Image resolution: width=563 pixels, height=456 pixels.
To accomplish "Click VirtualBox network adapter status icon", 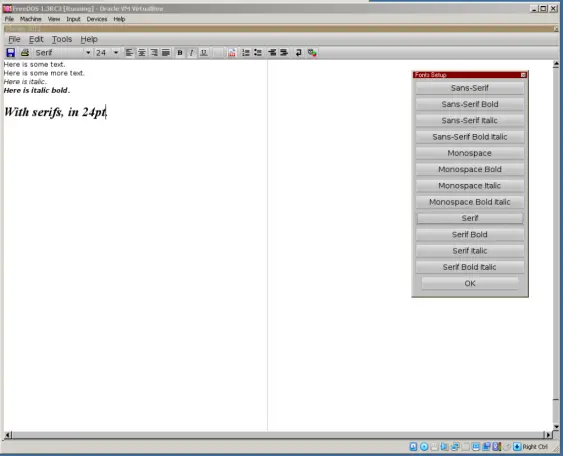I will (455, 447).
